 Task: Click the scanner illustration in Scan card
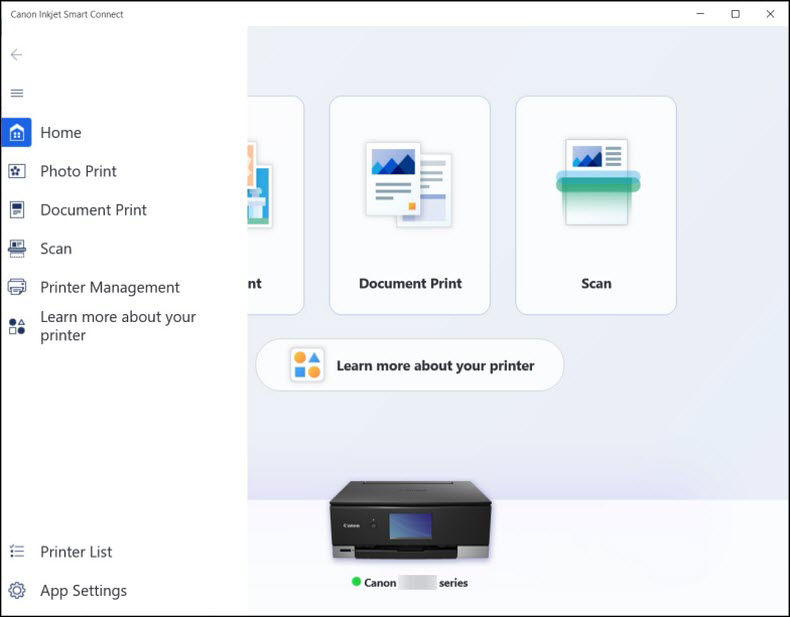[598, 182]
